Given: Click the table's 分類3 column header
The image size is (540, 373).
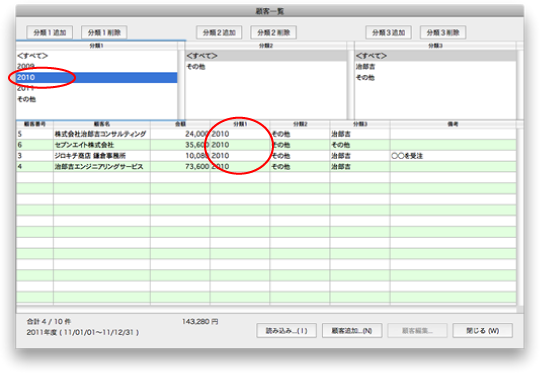Looking at the screenshot, I should click(x=360, y=124).
